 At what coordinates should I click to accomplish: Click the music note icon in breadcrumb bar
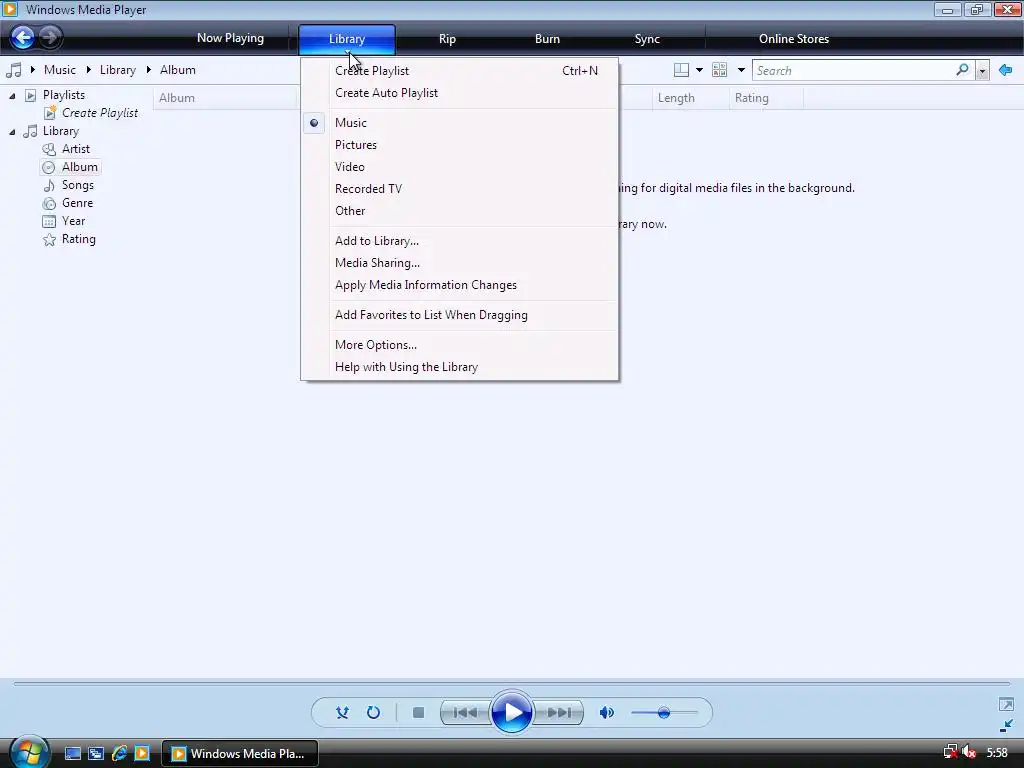[x=14, y=70]
